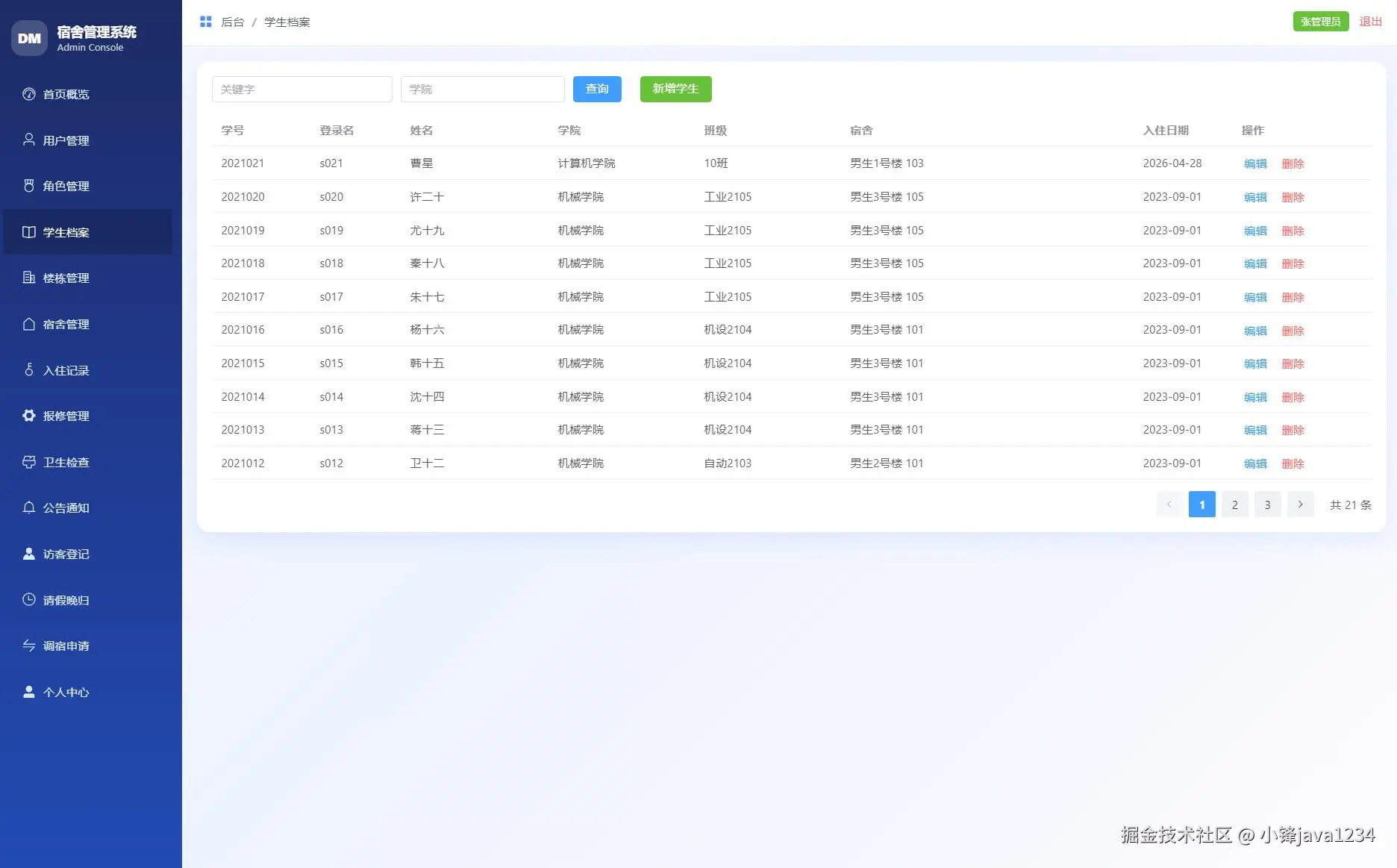Click the DM logo badge

pyautogui.click(x=29, y=38)
